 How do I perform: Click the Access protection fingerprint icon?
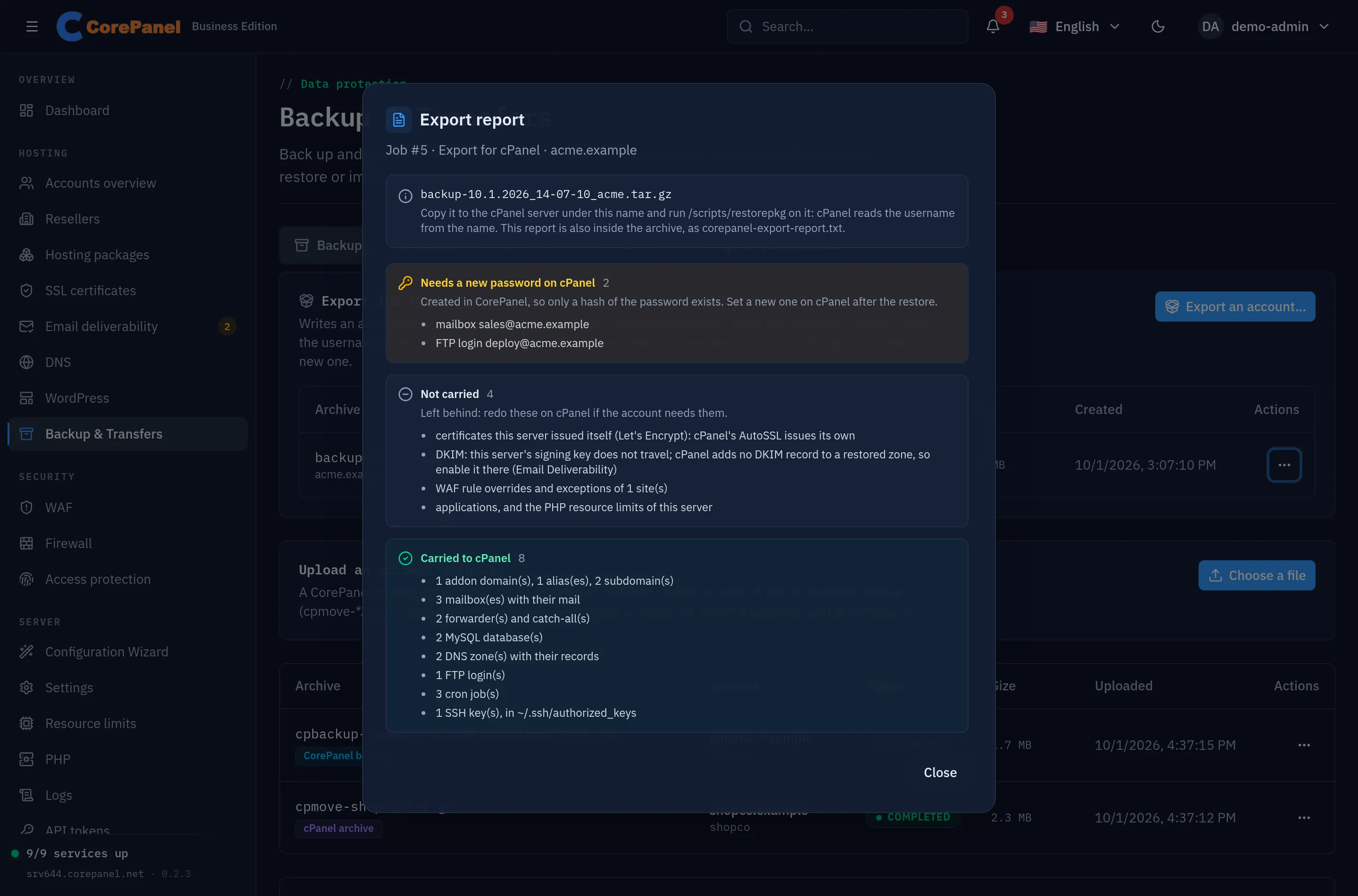[26, 579]
